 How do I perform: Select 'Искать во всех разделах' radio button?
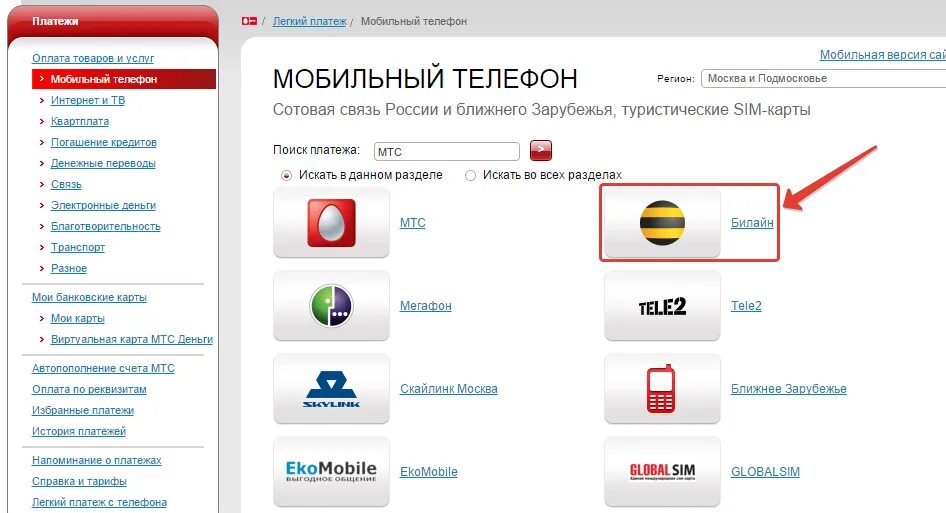(470, 176)
